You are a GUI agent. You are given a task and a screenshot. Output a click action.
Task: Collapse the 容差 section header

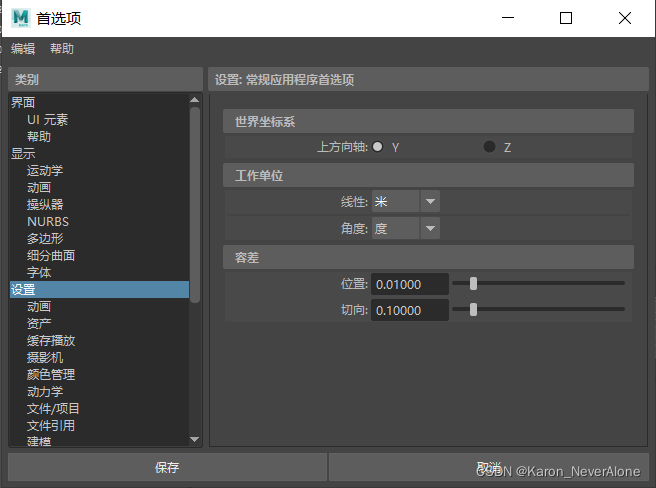click(x=428, y=257)
